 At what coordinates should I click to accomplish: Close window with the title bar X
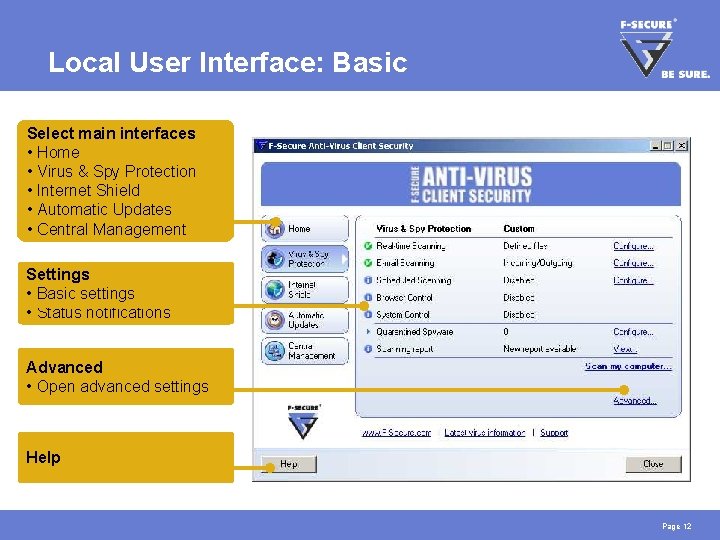pos(682,146)
